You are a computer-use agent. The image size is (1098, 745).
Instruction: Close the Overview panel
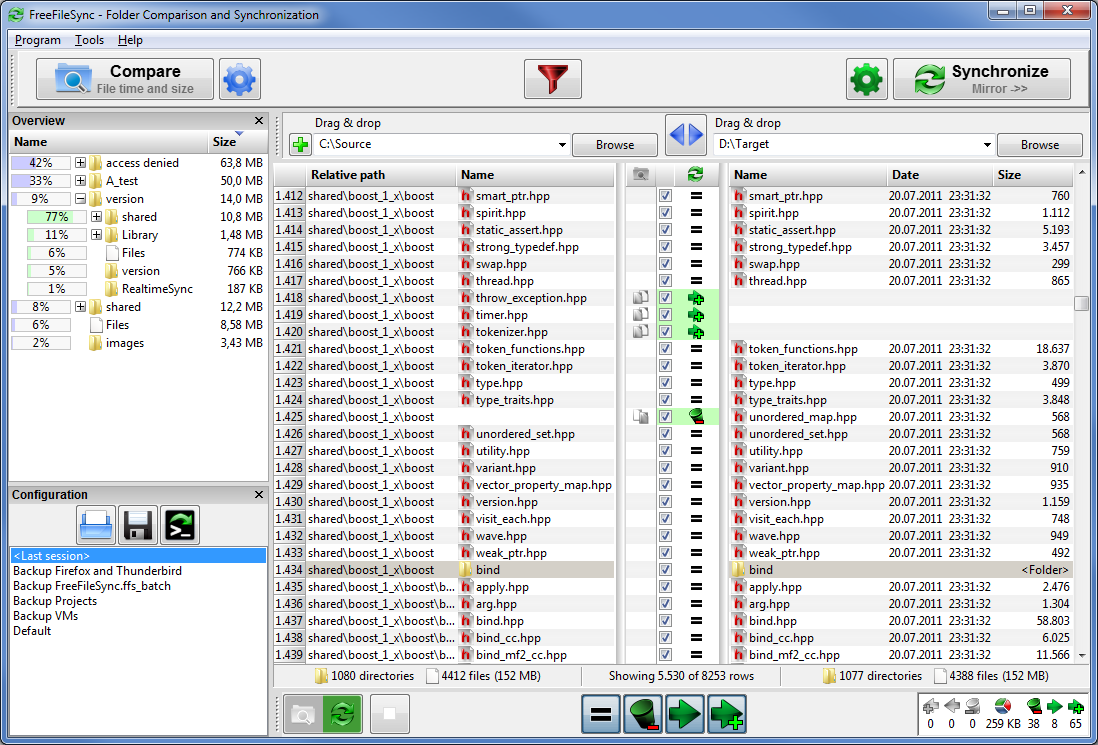(x=258, y=120)
